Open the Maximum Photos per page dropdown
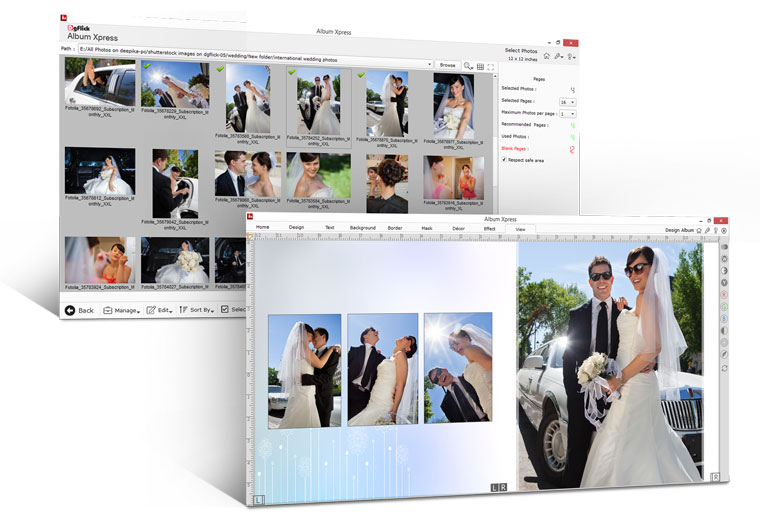Image resolution: width=760 pixels, height=520 pixels. [x=568, y=114]
